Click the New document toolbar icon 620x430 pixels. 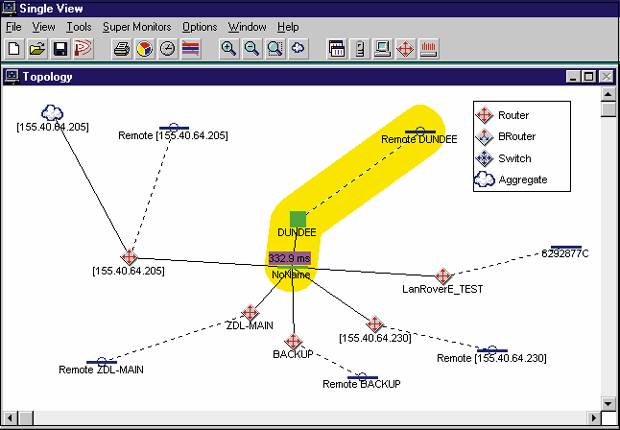[x=14, y=48]
